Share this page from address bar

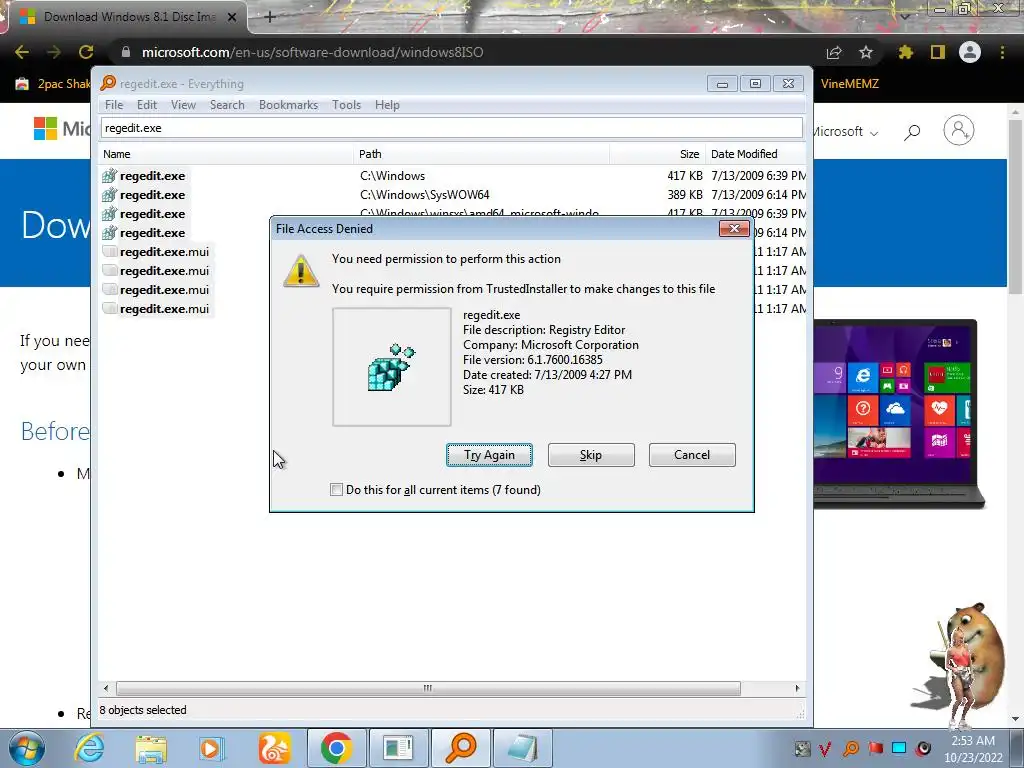[x=834, y=52]
